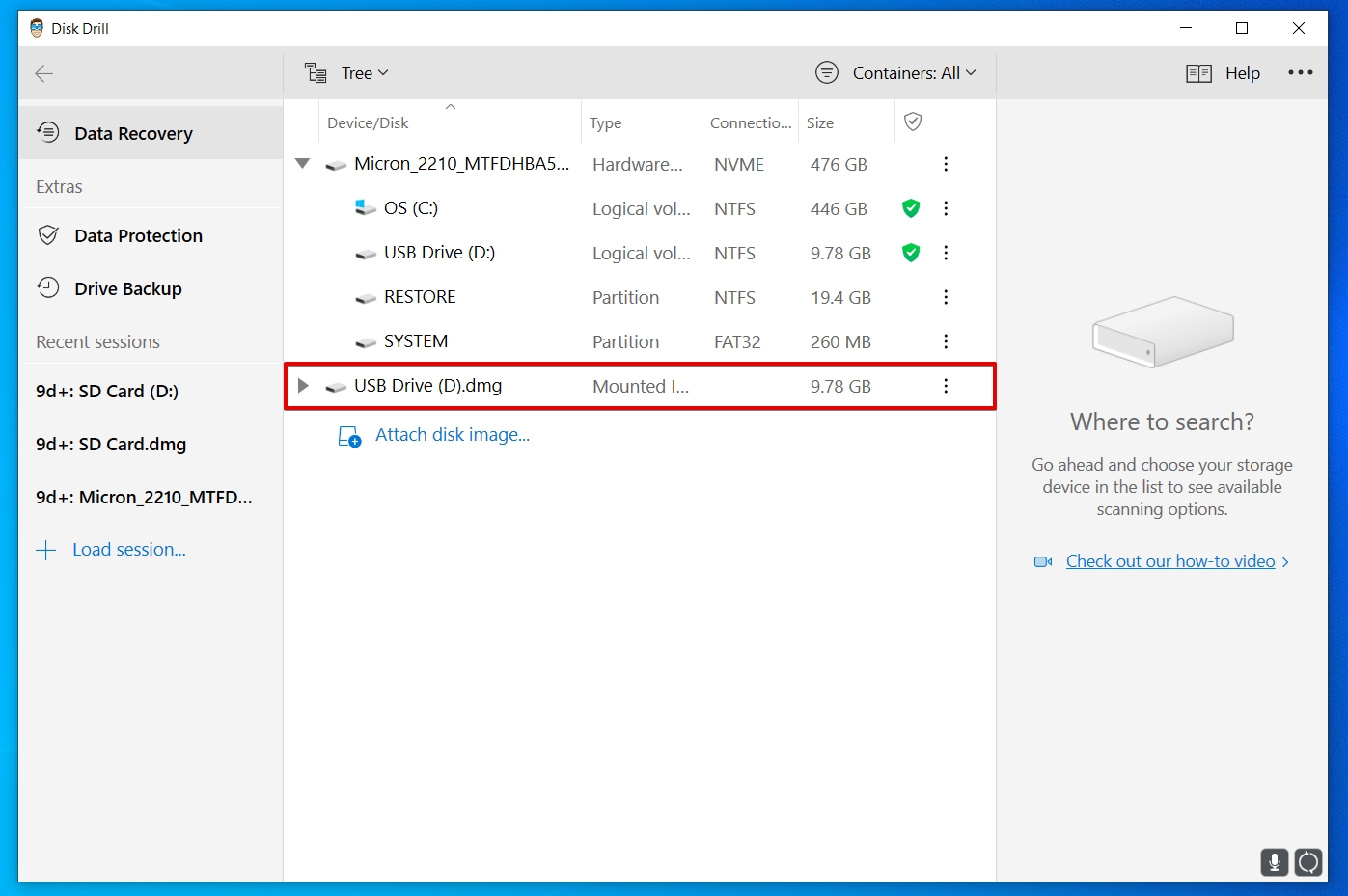This screenshot has height=896, width=1348.
Task: Open the three-dot more options menu in toolbar
Action: 1300,73
